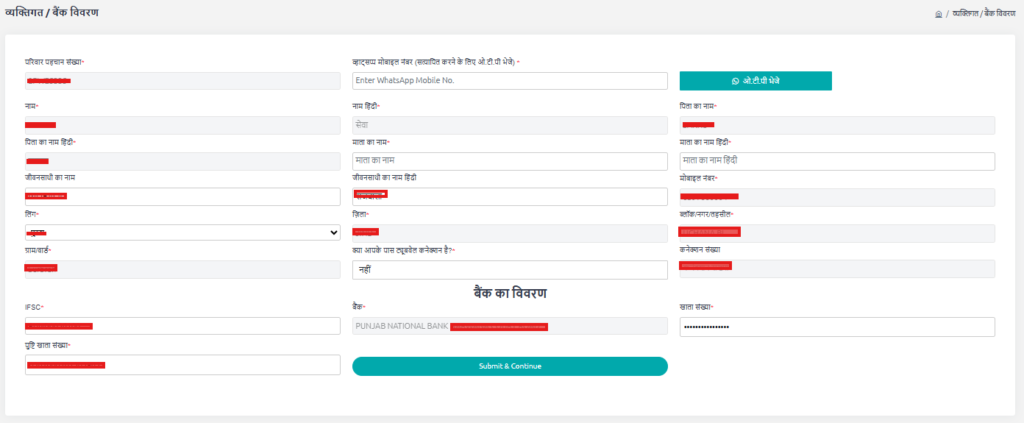Viewport: 1024px width, 423px height.
Task: Click the WhatsApp icon on the OTP button
Action: pyautogui.click(x=735, y=80)
